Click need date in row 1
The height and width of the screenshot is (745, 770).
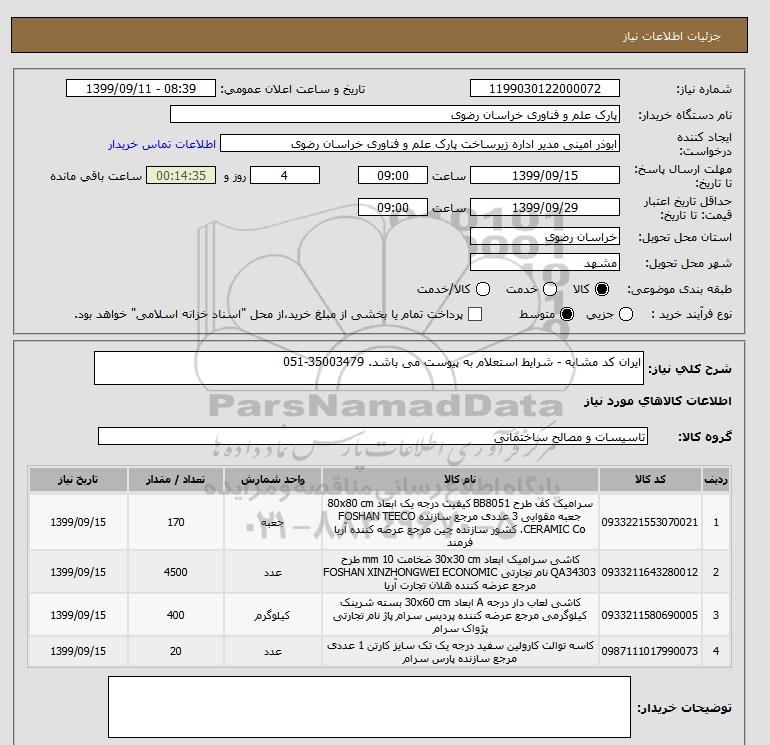coord(78,522)
